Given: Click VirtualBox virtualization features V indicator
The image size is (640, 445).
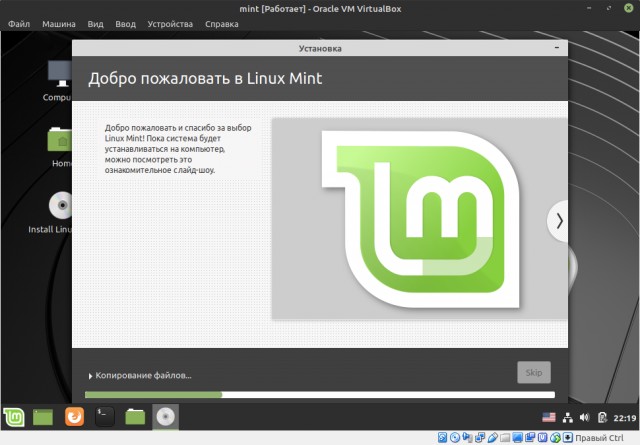Looking at the screenshot, I should coord(542,438).
